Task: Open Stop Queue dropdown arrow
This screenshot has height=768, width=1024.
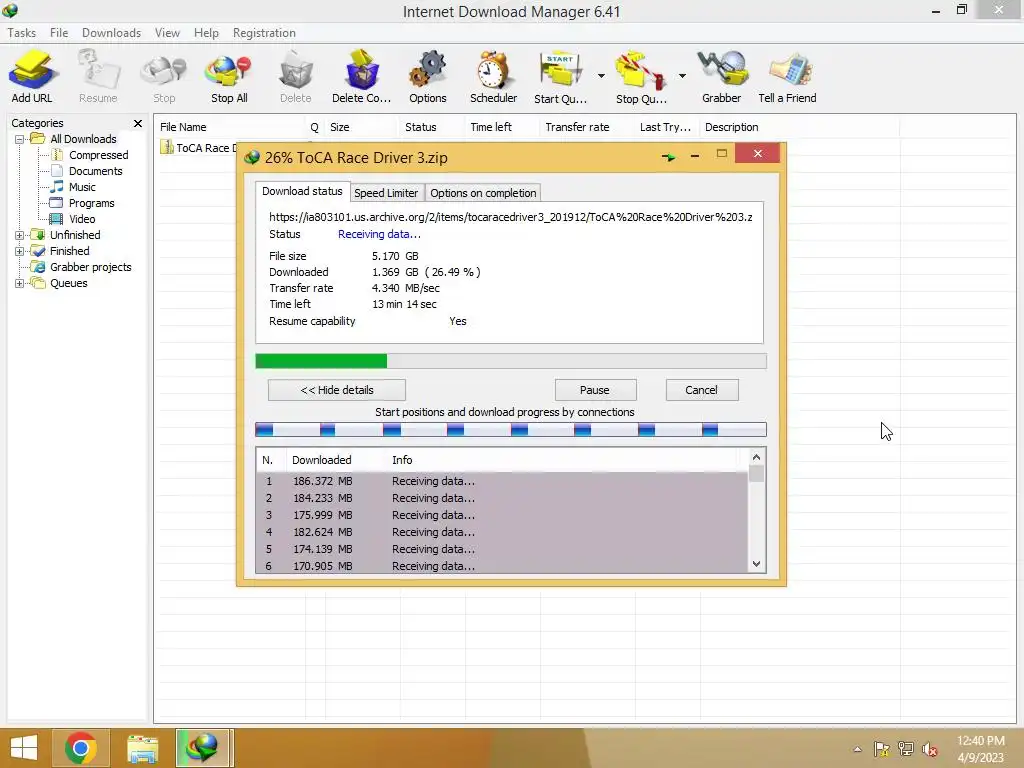Action: (x=682, y=76)
